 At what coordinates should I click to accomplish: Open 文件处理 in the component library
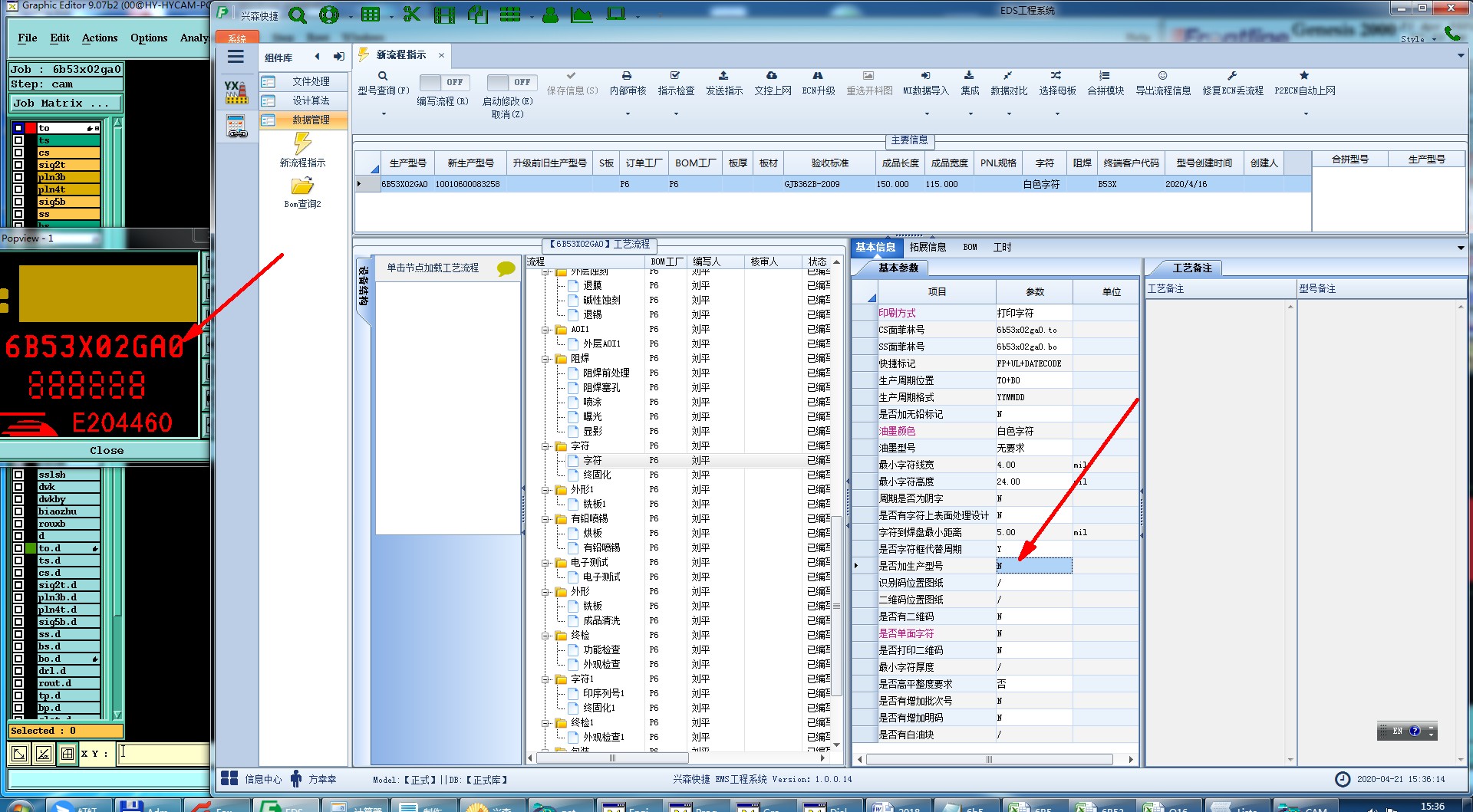click(x=303, y=81)
